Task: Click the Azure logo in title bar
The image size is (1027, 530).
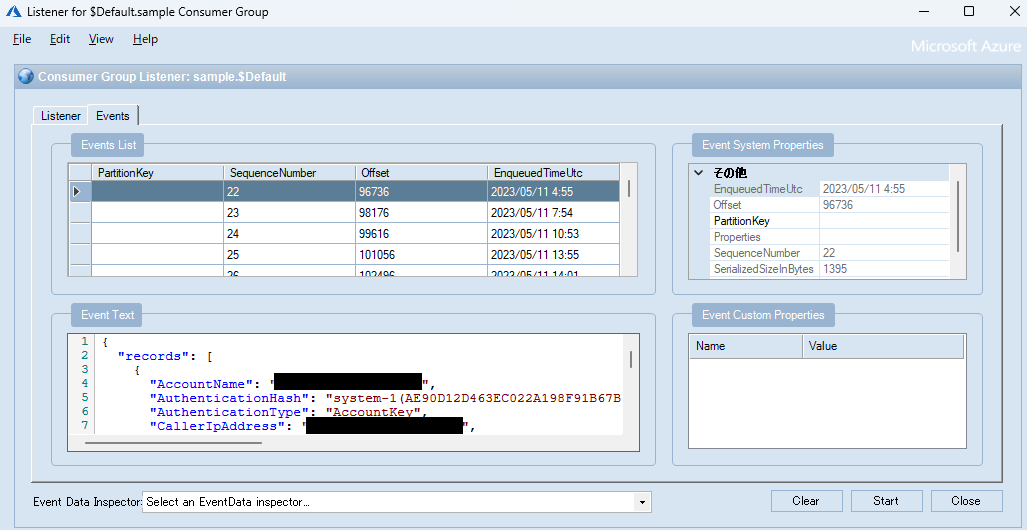Action: click(x=15, y=12)
